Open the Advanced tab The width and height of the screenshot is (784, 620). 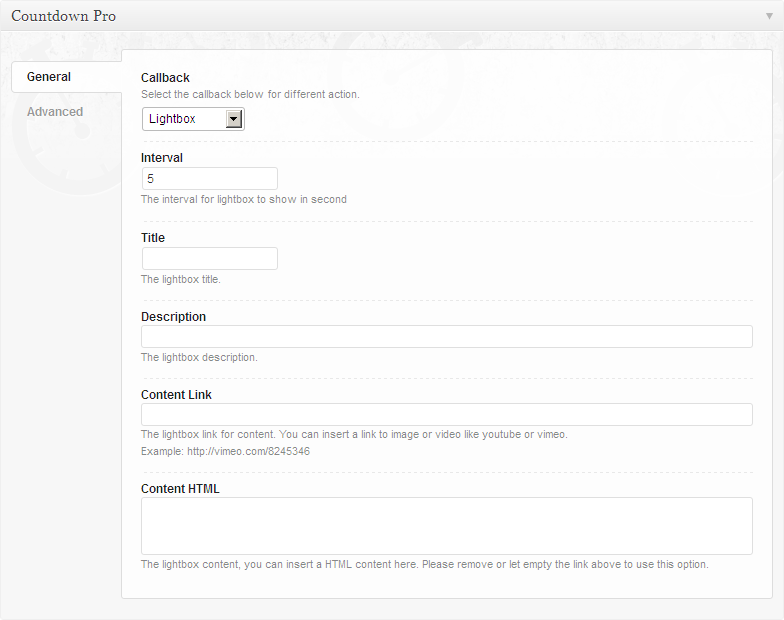coord(55,112)
